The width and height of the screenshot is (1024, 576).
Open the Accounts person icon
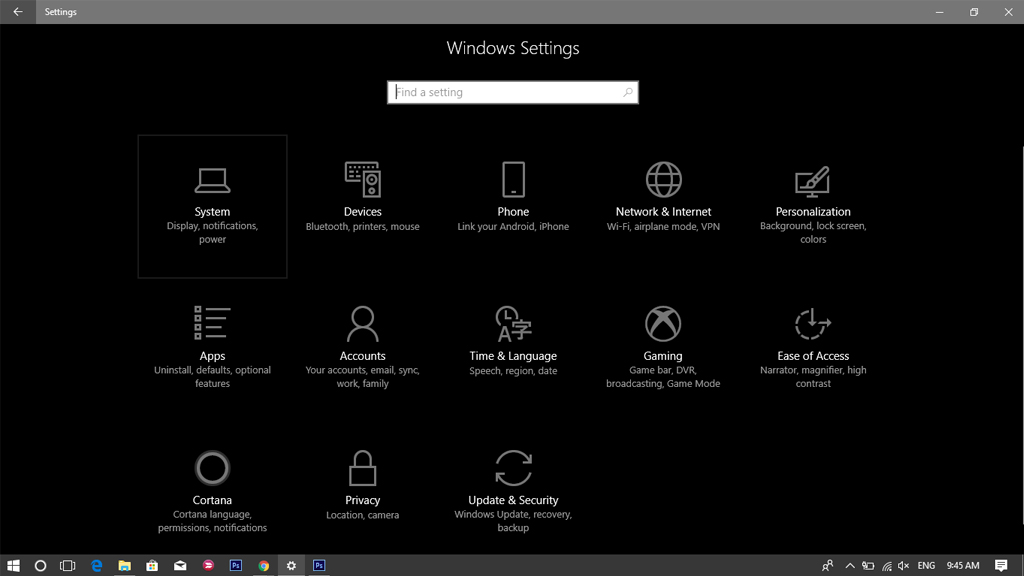pos(362,323)
